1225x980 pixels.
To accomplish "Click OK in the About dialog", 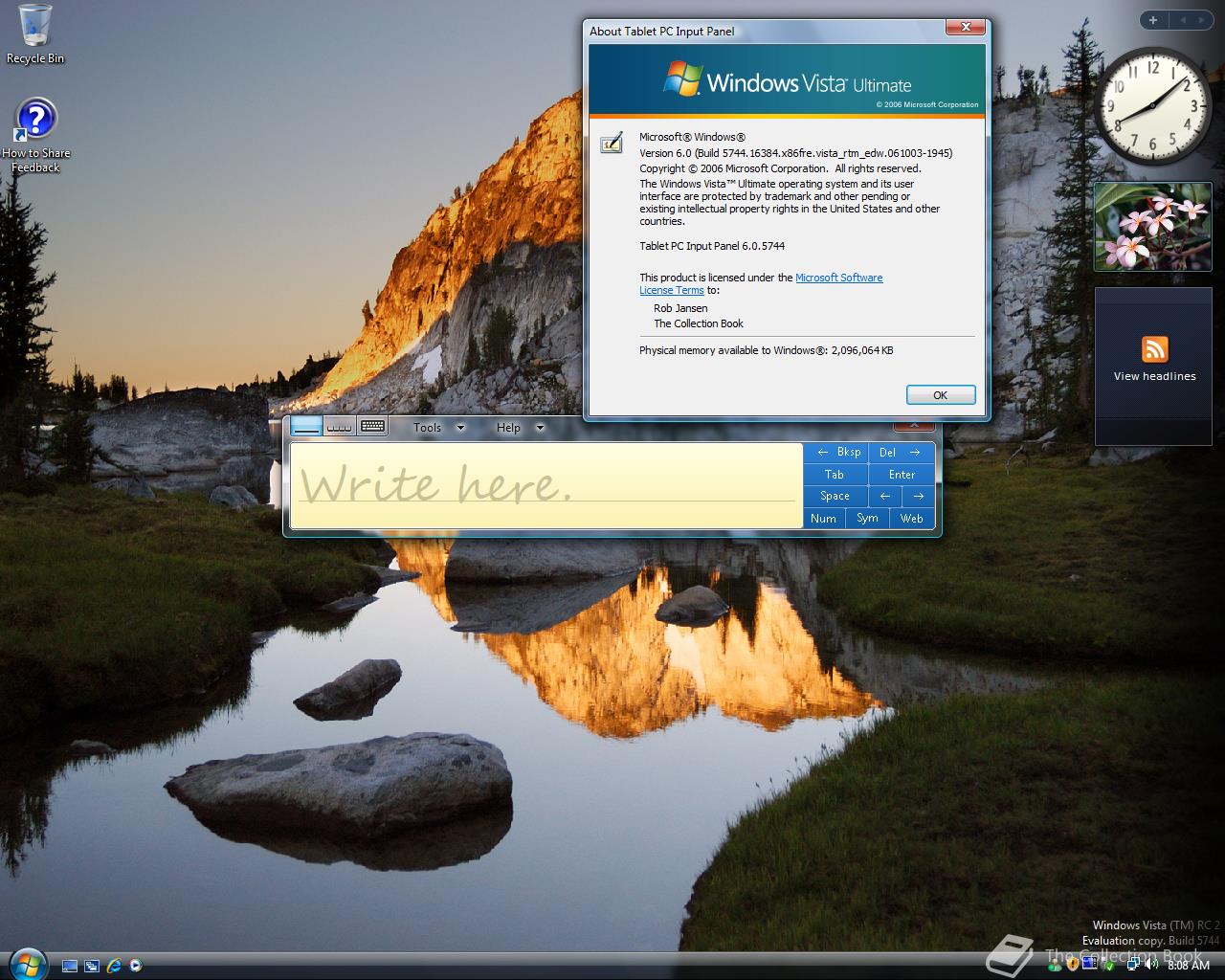I will [x=940, y=394].
